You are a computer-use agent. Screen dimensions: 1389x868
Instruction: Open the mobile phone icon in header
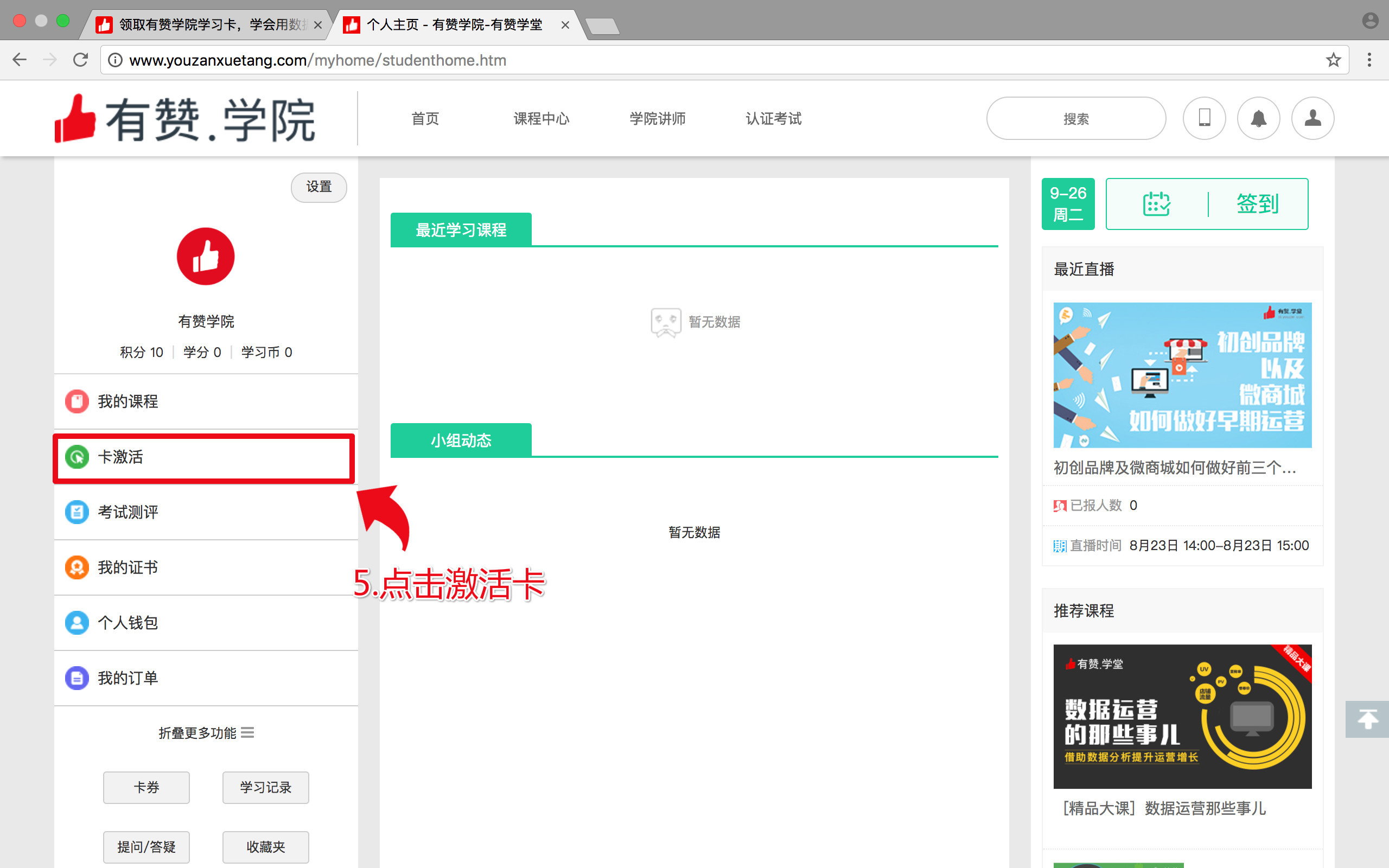(x=1204, y=118)
